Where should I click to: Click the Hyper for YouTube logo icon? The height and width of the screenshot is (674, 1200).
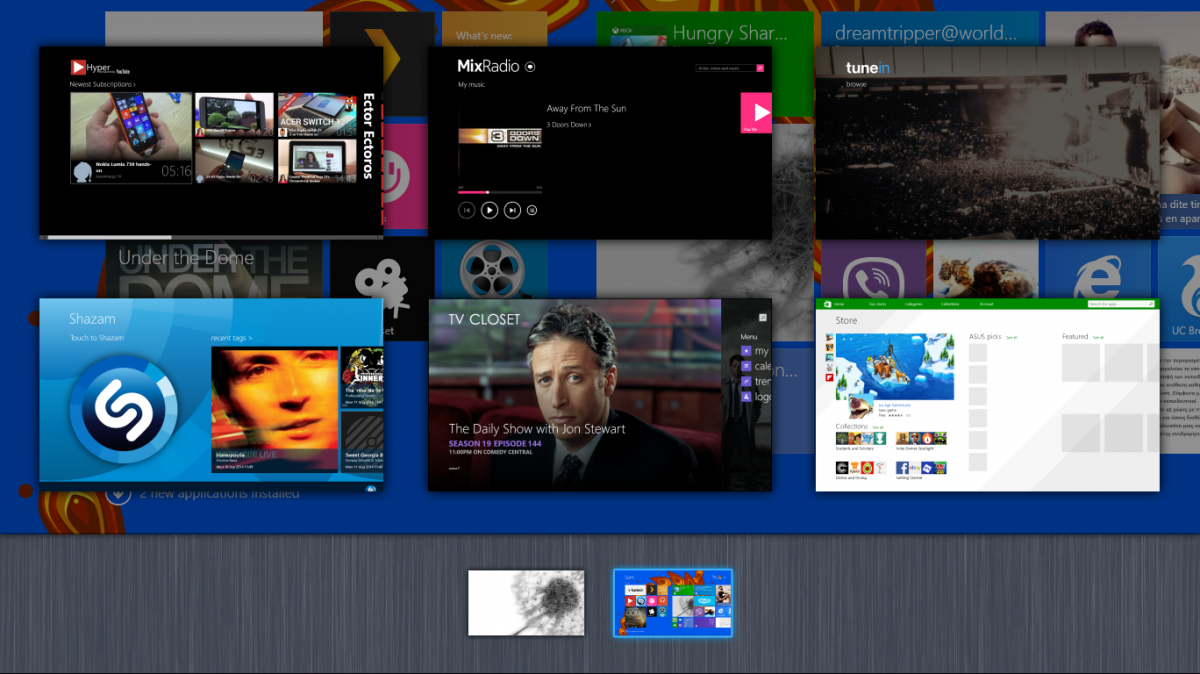pyautogui.click(x=77, y=67)
